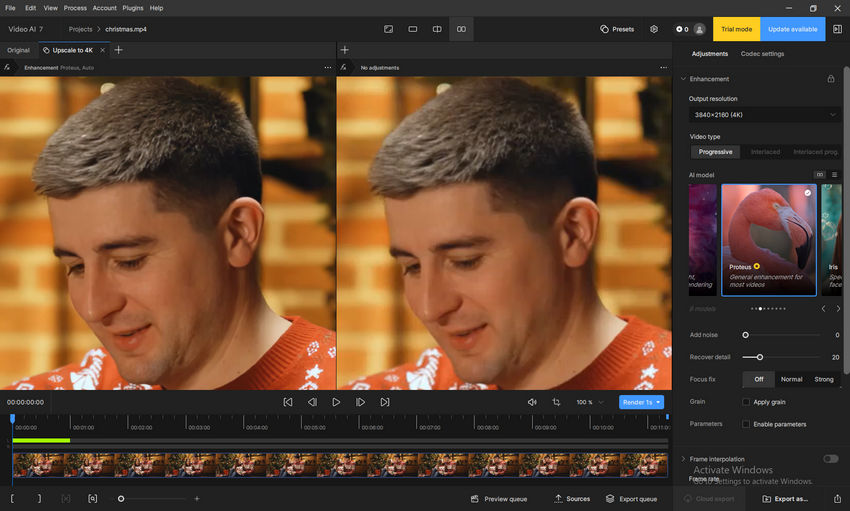Viewport: 850px width, 511px height.
Task: Open the View menu
Action: (x=50, y=8)
